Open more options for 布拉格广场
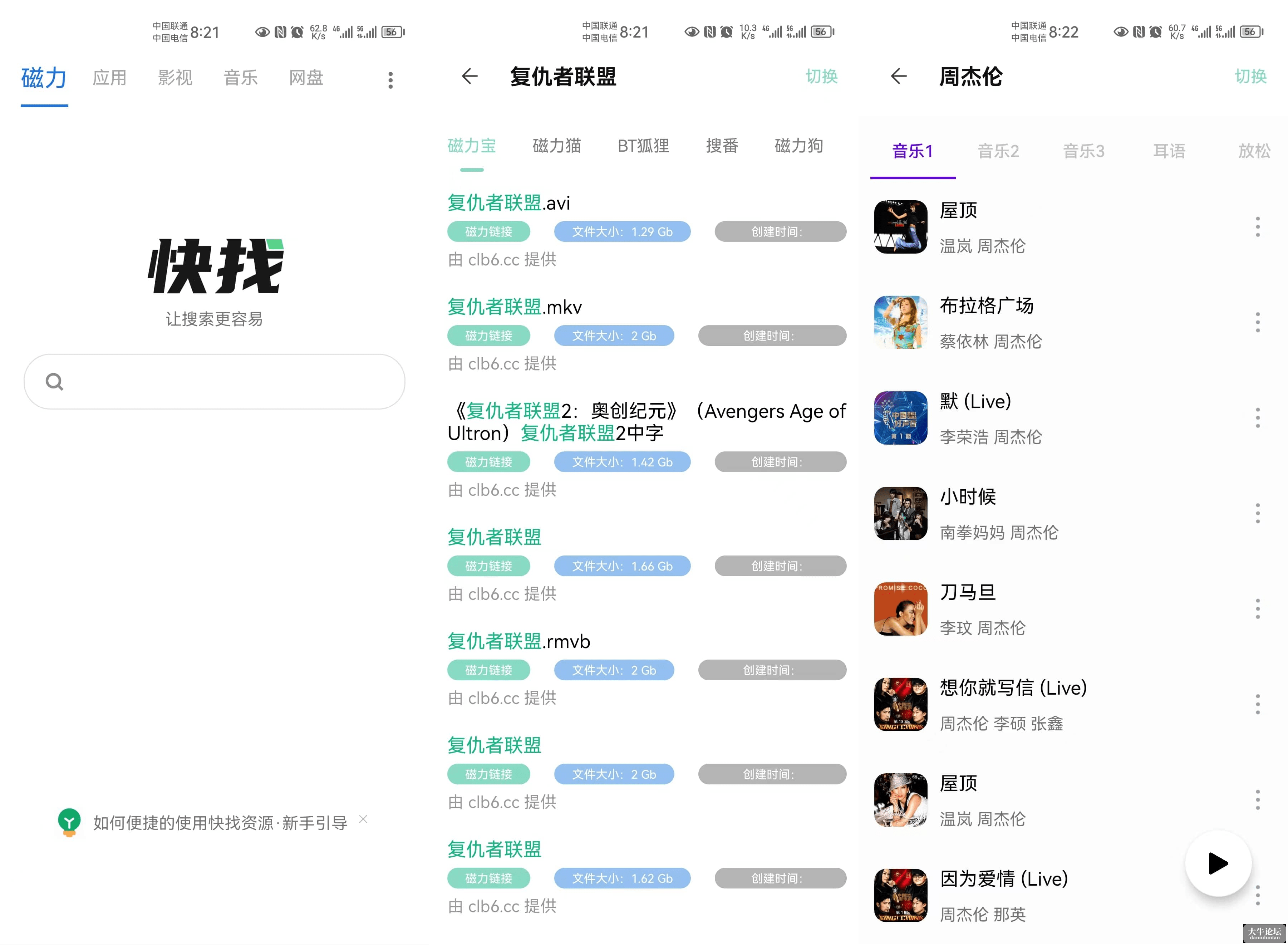The height and width of the screenshot is (945, 1288). pyautogui.click(x=1258, y=323)
